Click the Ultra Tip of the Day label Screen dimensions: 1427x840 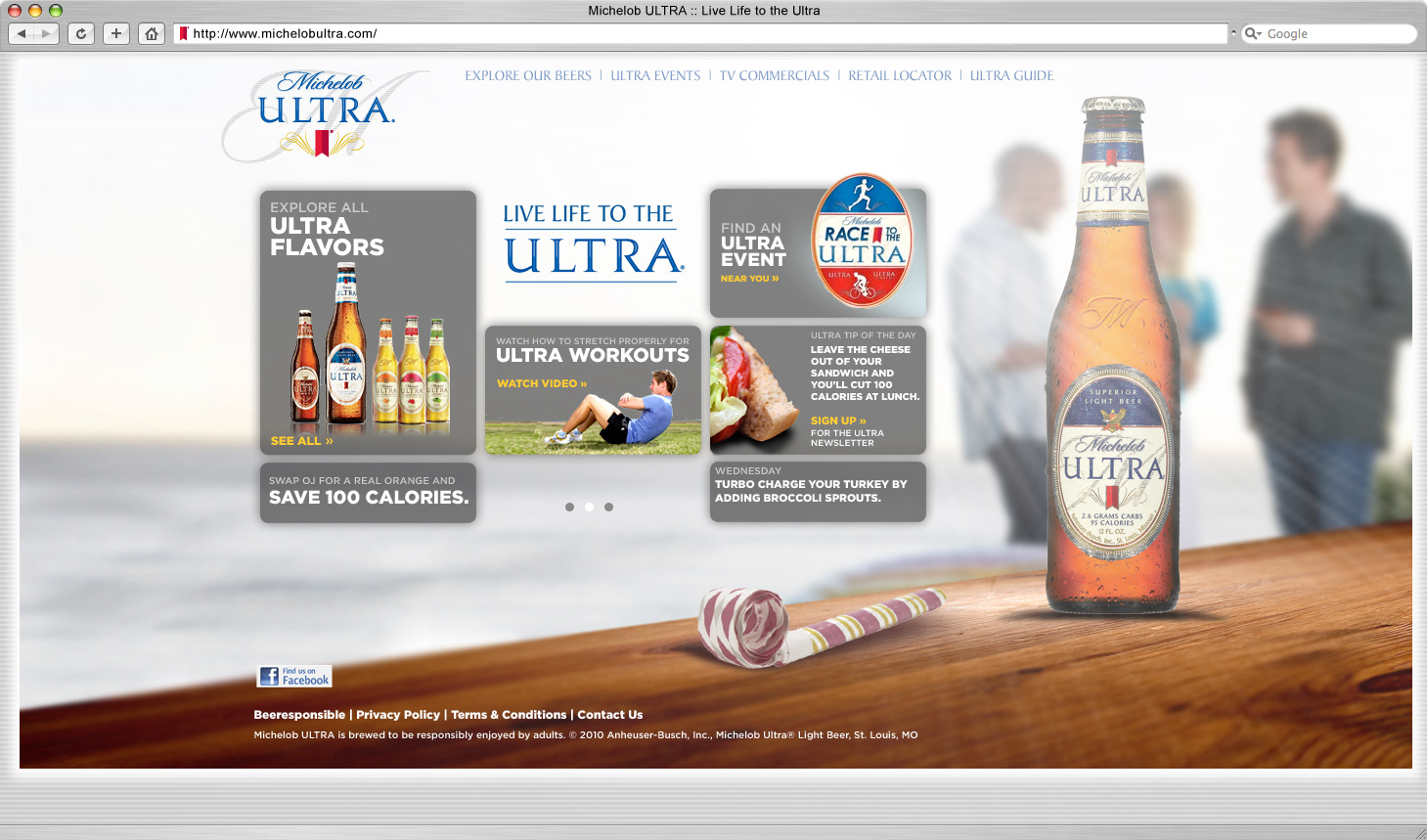(864, 335)
